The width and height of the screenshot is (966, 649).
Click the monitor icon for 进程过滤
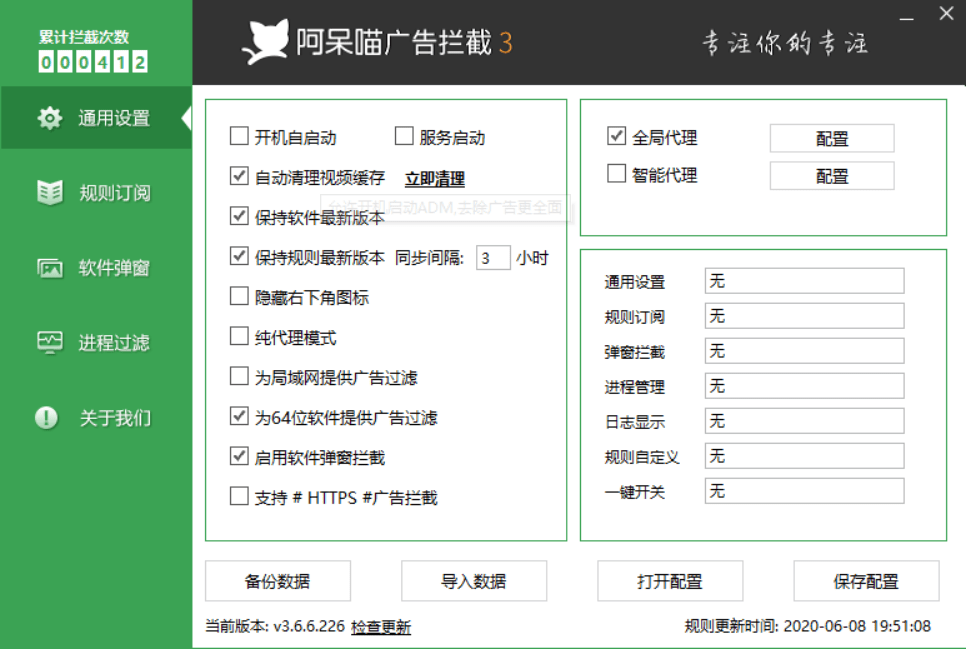tap(49, 343)
